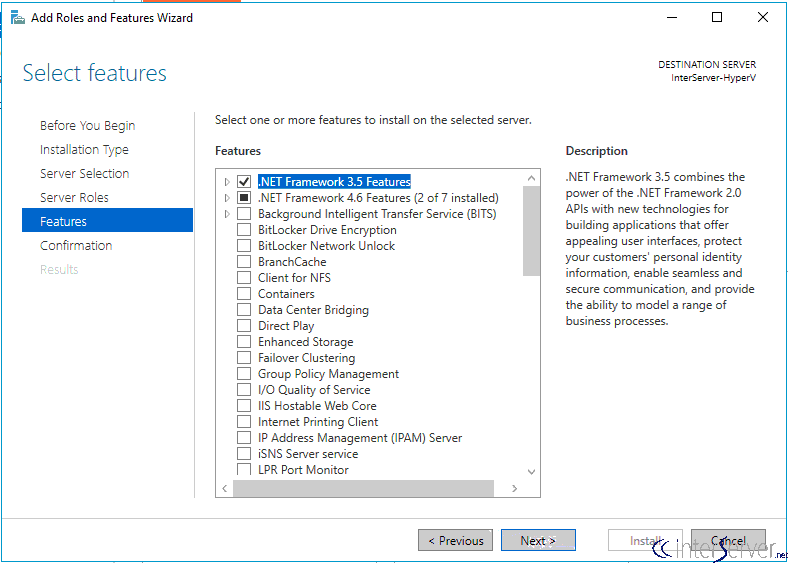
Task: Jump to the Confirmation step
Action: 76,245
